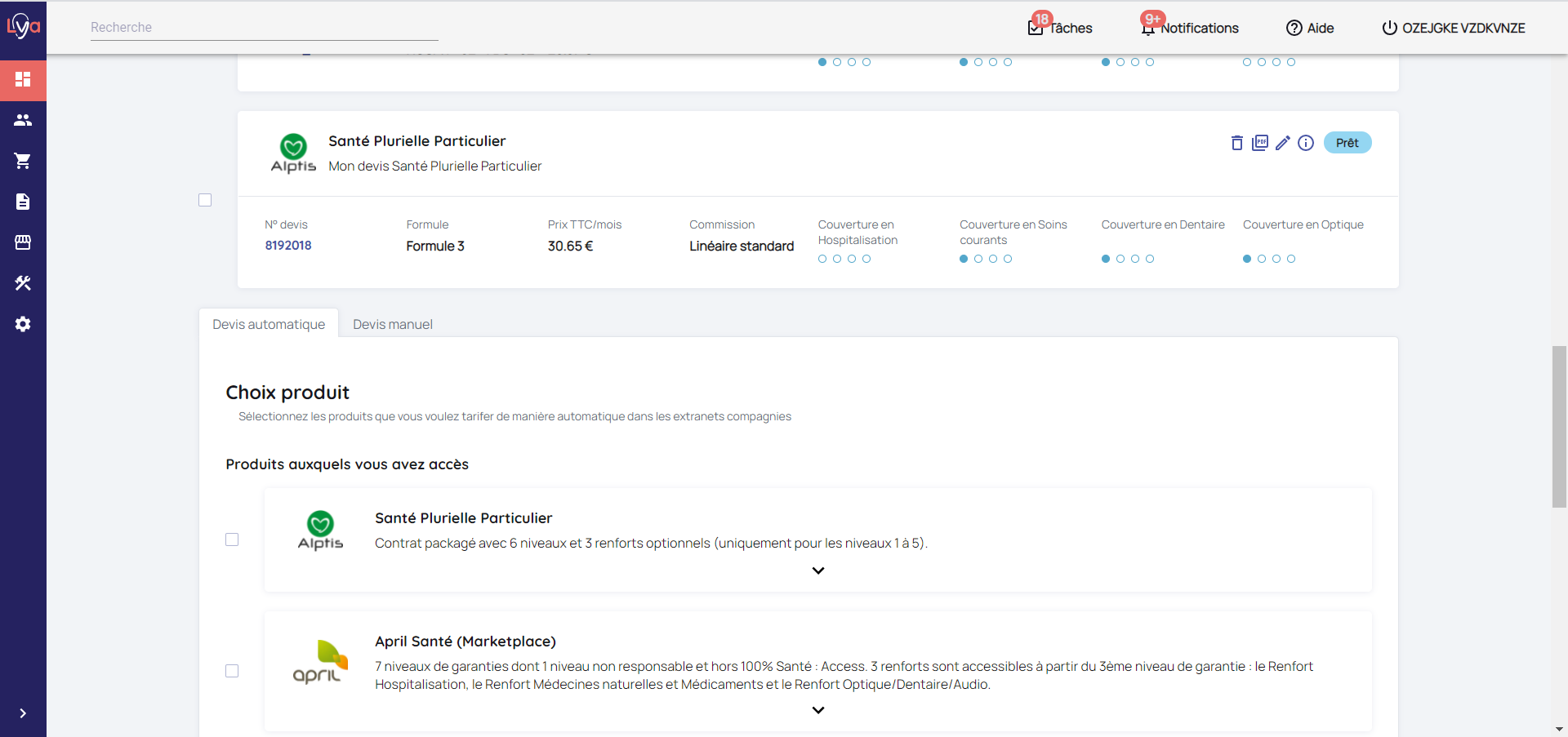
Task: Select the Santé Plurielle Particulier product checkbox
Action: point(232,539)
